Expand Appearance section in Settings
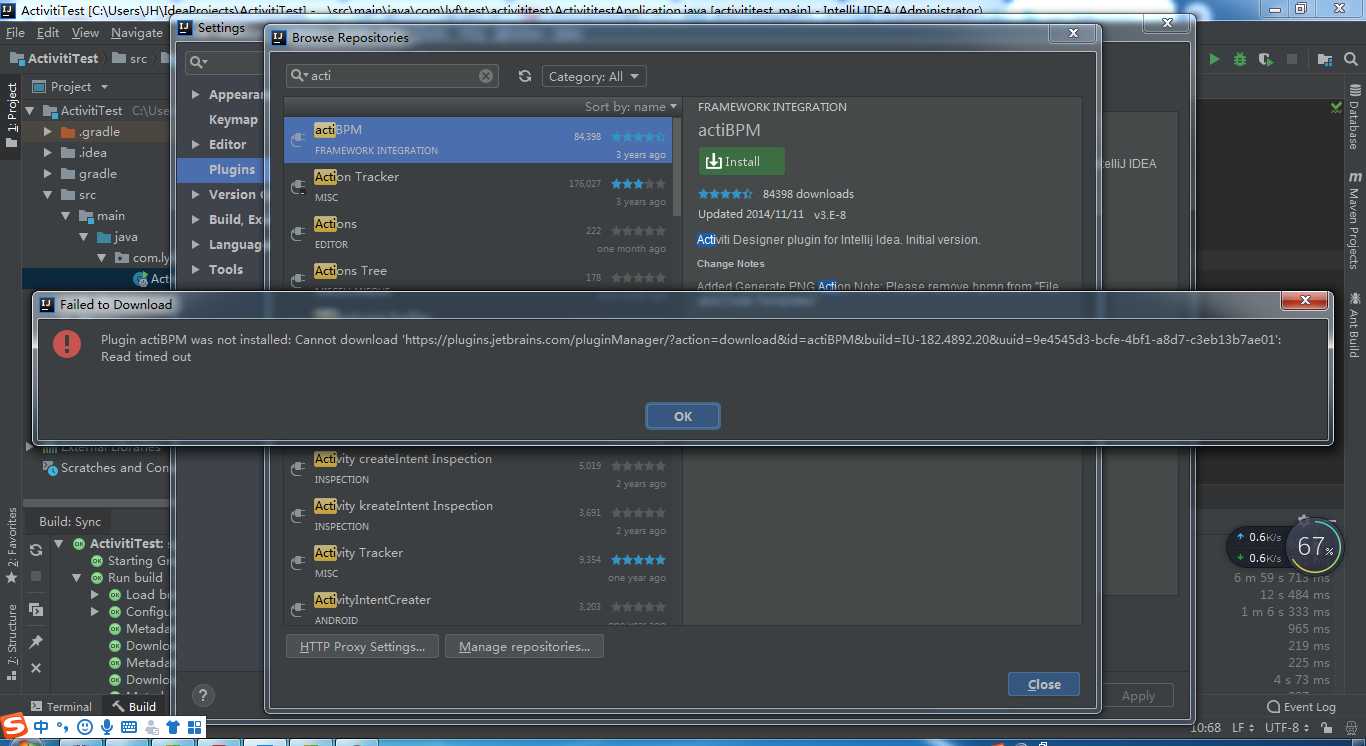 pyautogui.click(x=196, y=95)
